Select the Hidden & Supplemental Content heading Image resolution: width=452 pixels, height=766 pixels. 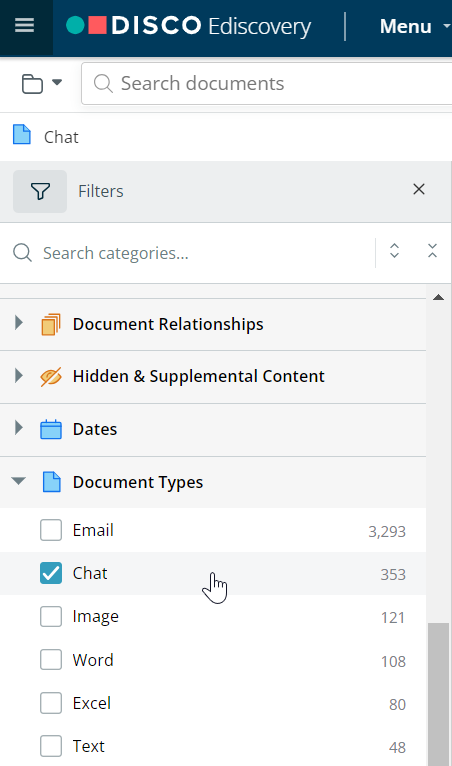[x=198, y=377]
